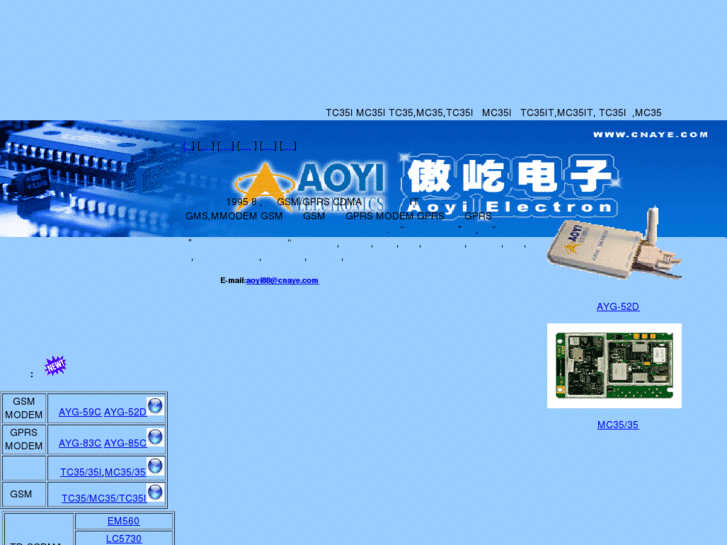Viewport: 727px width, 545px height.
Task: Click the GSM cell in fourth table row
Action: tap(24, 494)
